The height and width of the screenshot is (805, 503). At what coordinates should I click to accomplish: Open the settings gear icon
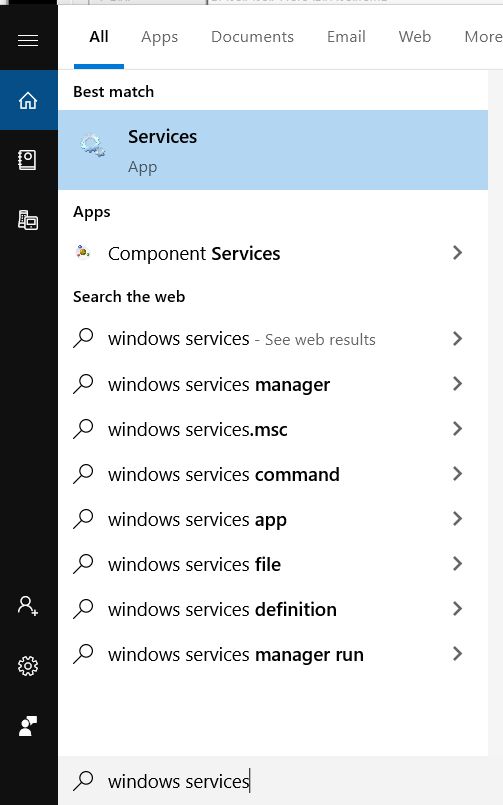click(28, 666)
